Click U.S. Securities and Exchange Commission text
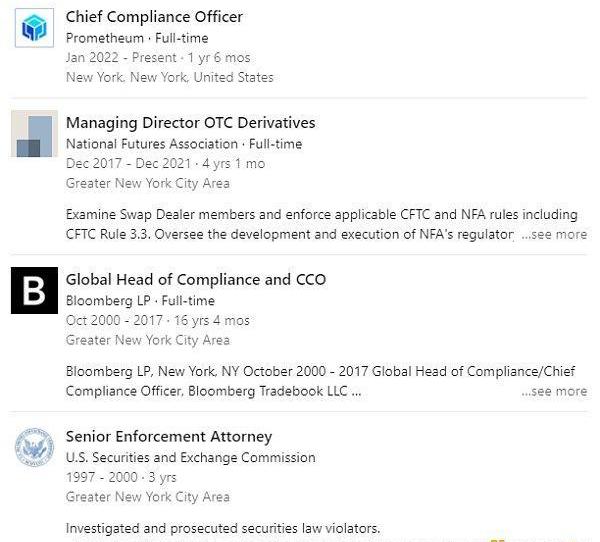The image size is (600, 542). point(190,457)
